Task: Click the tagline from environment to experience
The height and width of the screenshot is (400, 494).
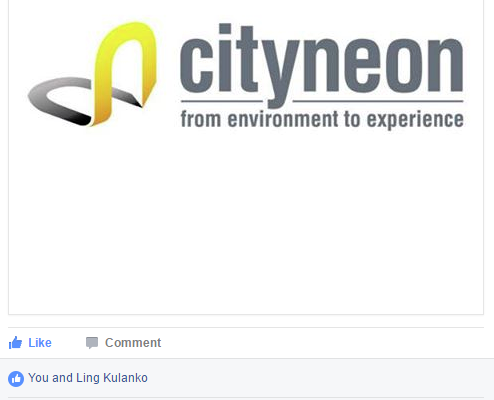Action: pos(322,119)
